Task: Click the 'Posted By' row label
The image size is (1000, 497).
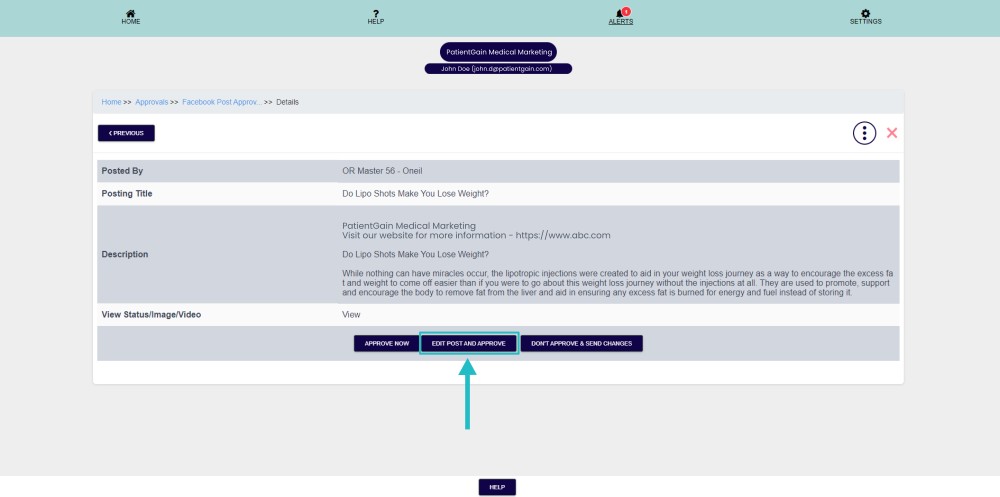Action: [122, 171]
